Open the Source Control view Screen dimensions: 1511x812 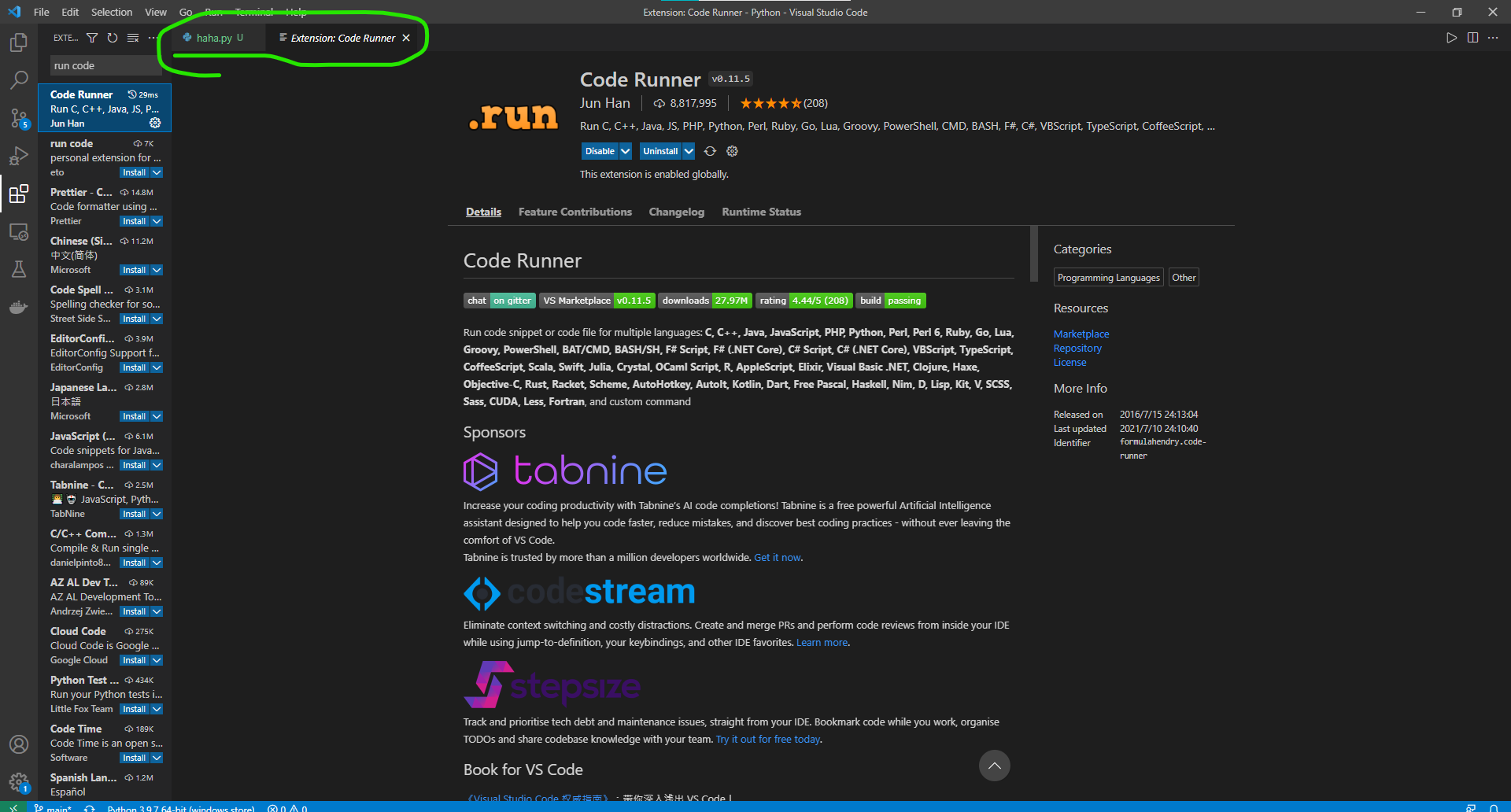click(x=19, y=118)
